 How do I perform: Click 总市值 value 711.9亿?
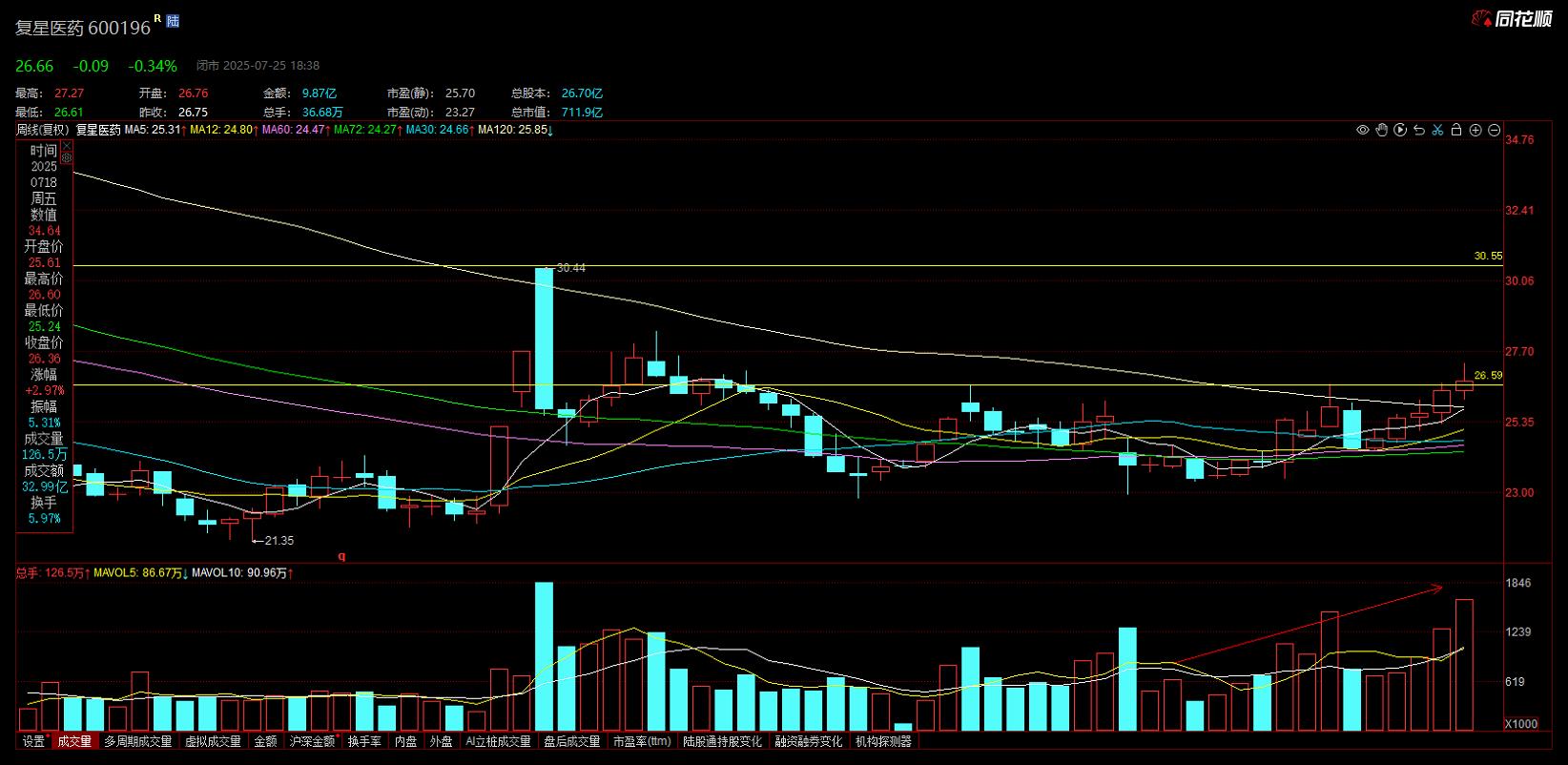point(582,113)
